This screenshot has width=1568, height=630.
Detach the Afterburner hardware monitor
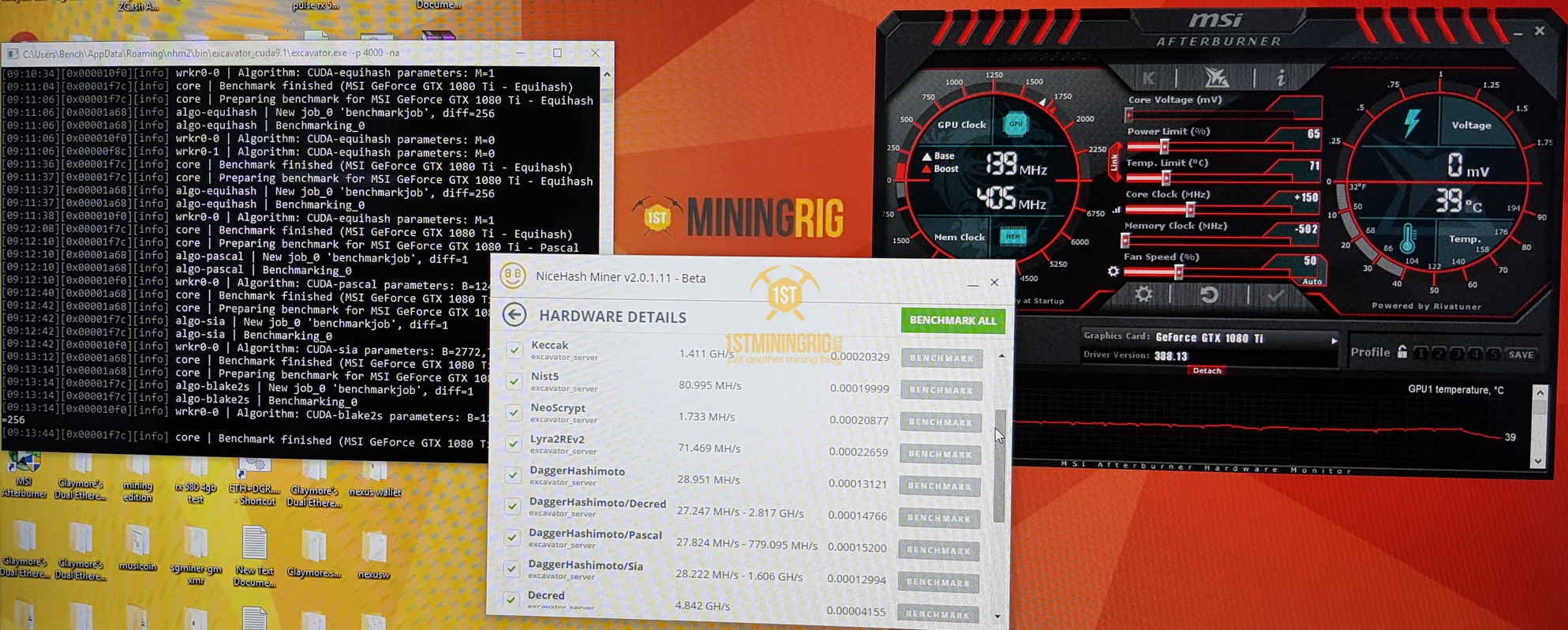[1206, 370]
